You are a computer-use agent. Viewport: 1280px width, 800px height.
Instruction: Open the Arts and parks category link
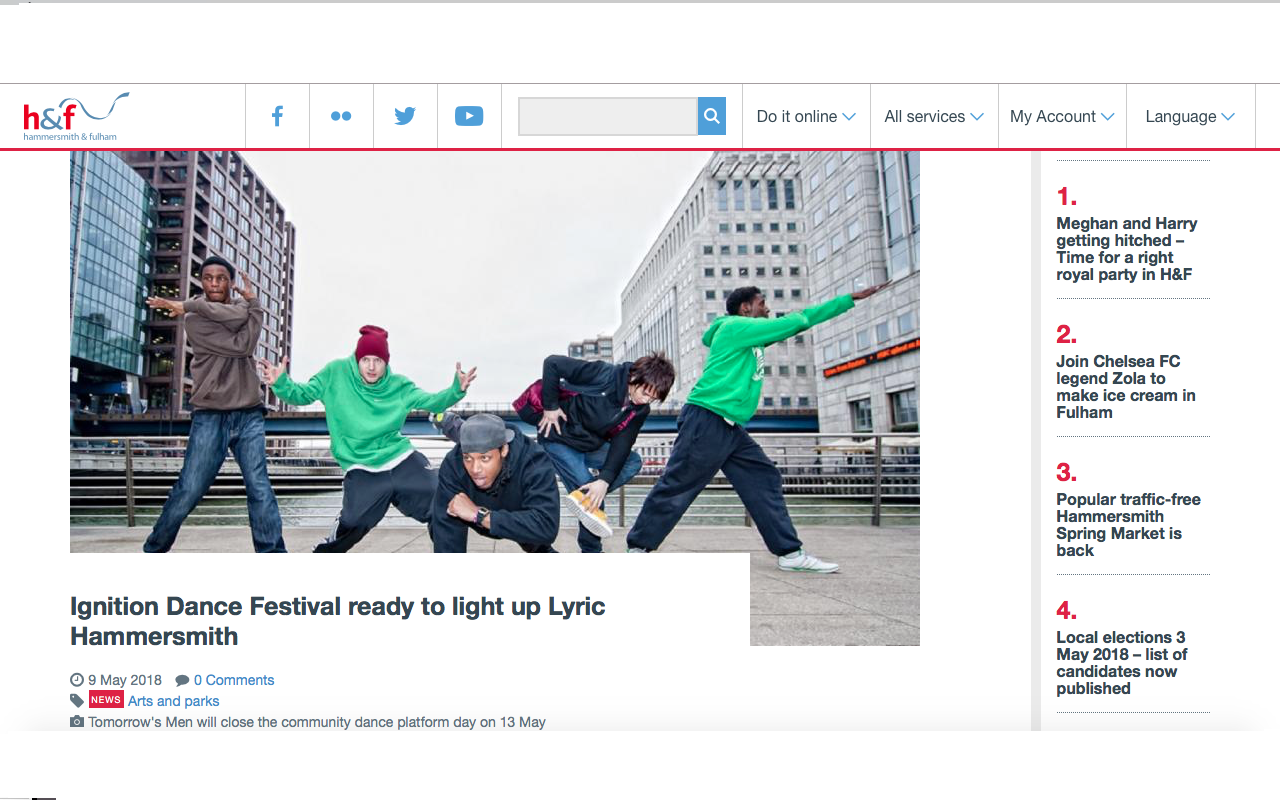click(173, 701)
